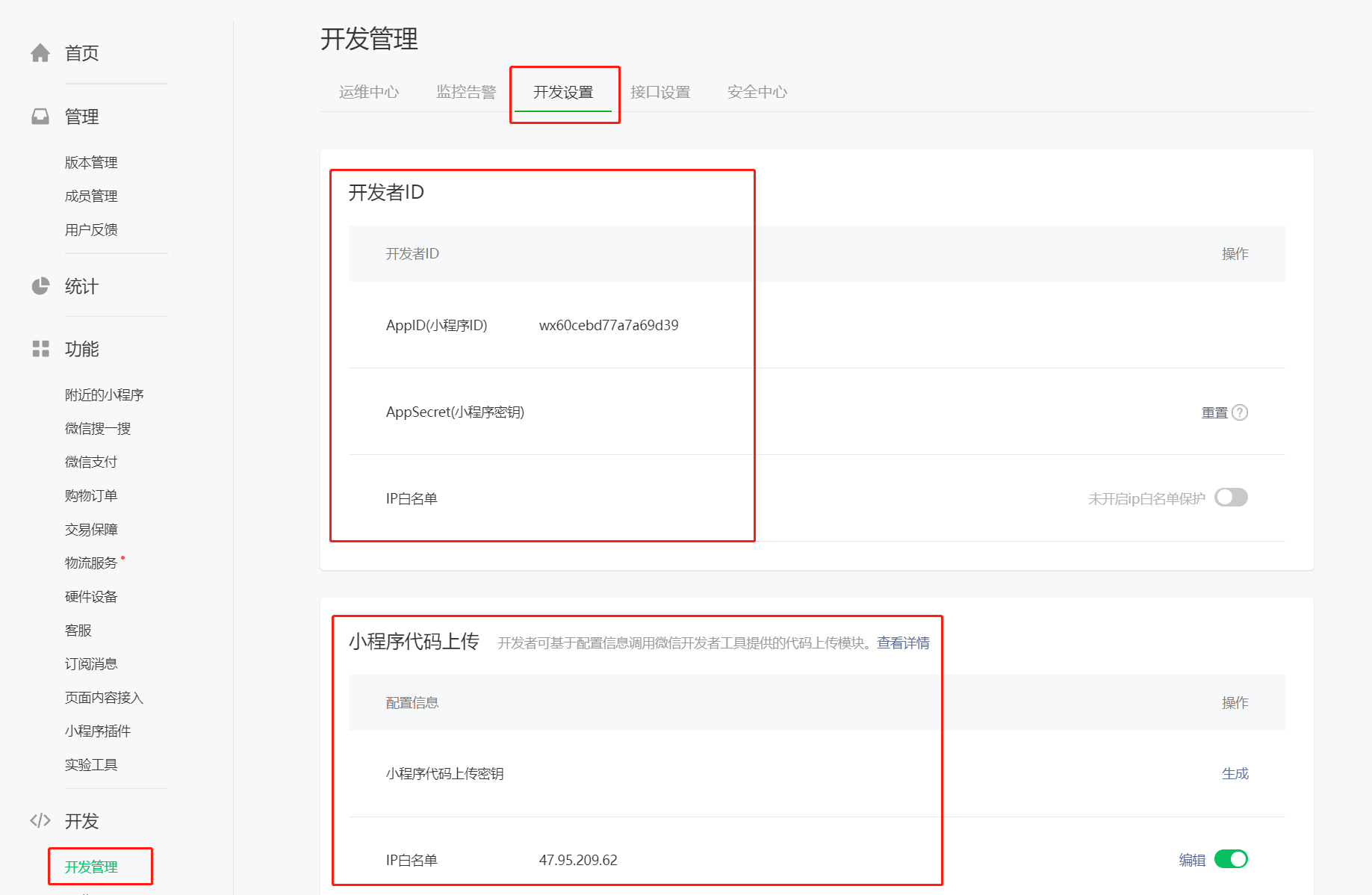Select 开发管理 in the sidebar
Viewport: 1372px width, 895px height.
click(91, 867)
